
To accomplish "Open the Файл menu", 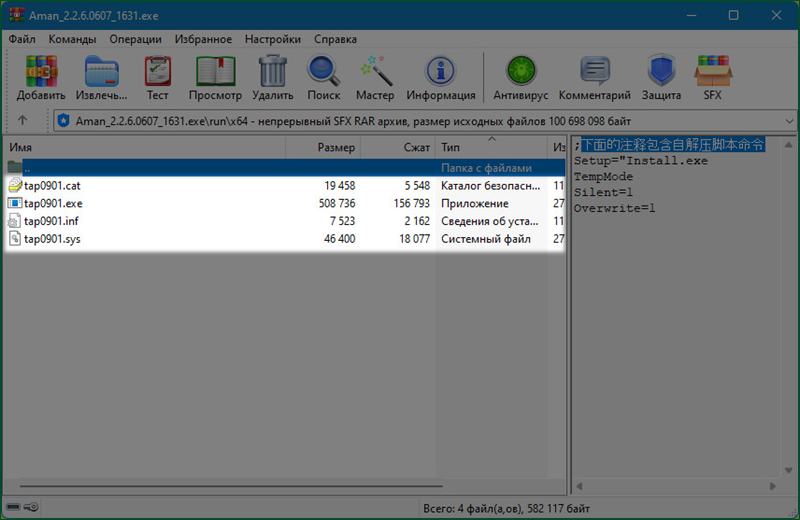I will click(x=22, y=39).
